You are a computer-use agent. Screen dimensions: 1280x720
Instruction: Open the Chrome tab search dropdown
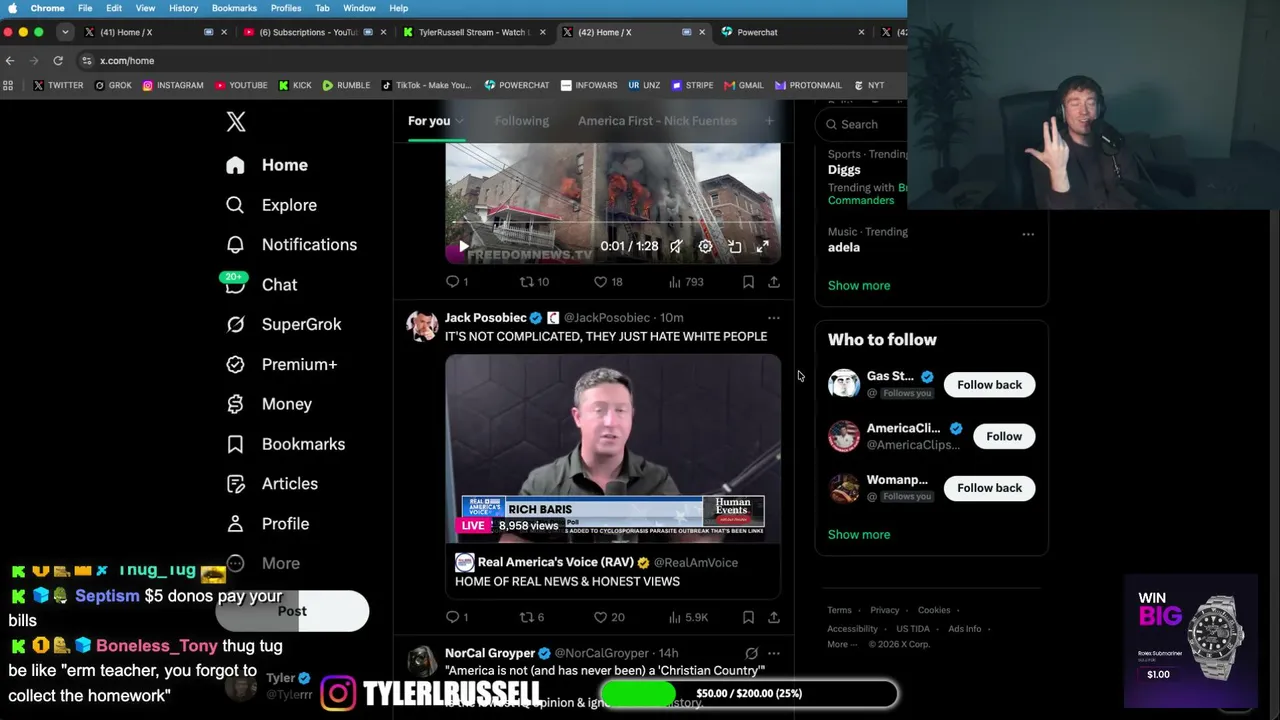tap(65, 32)
